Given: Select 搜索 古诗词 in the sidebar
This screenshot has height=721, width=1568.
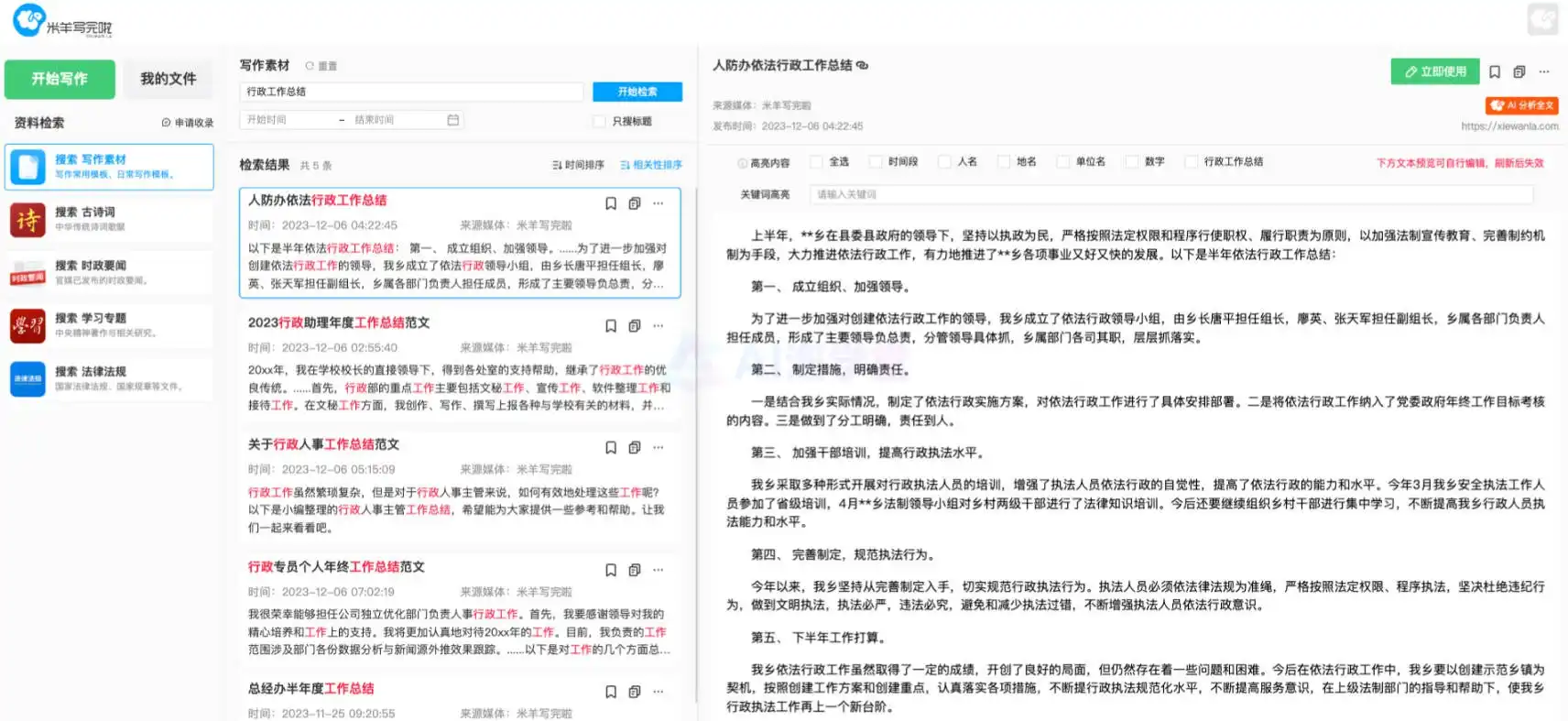Looking at the screenshot, I should point(109,219).
